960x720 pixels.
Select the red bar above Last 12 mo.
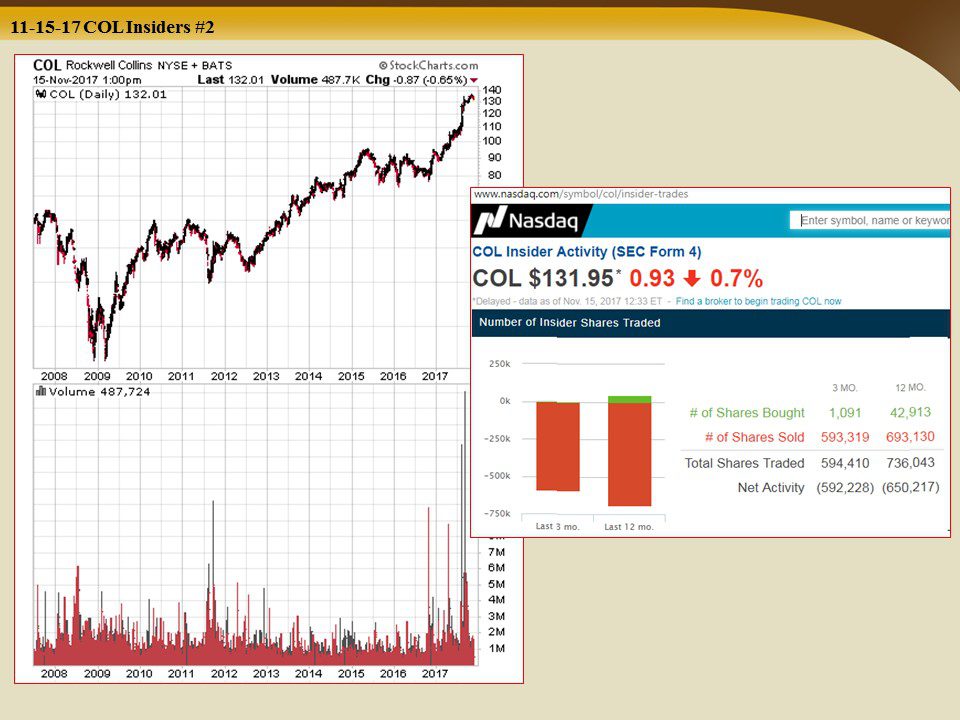[x=629, y=454]
